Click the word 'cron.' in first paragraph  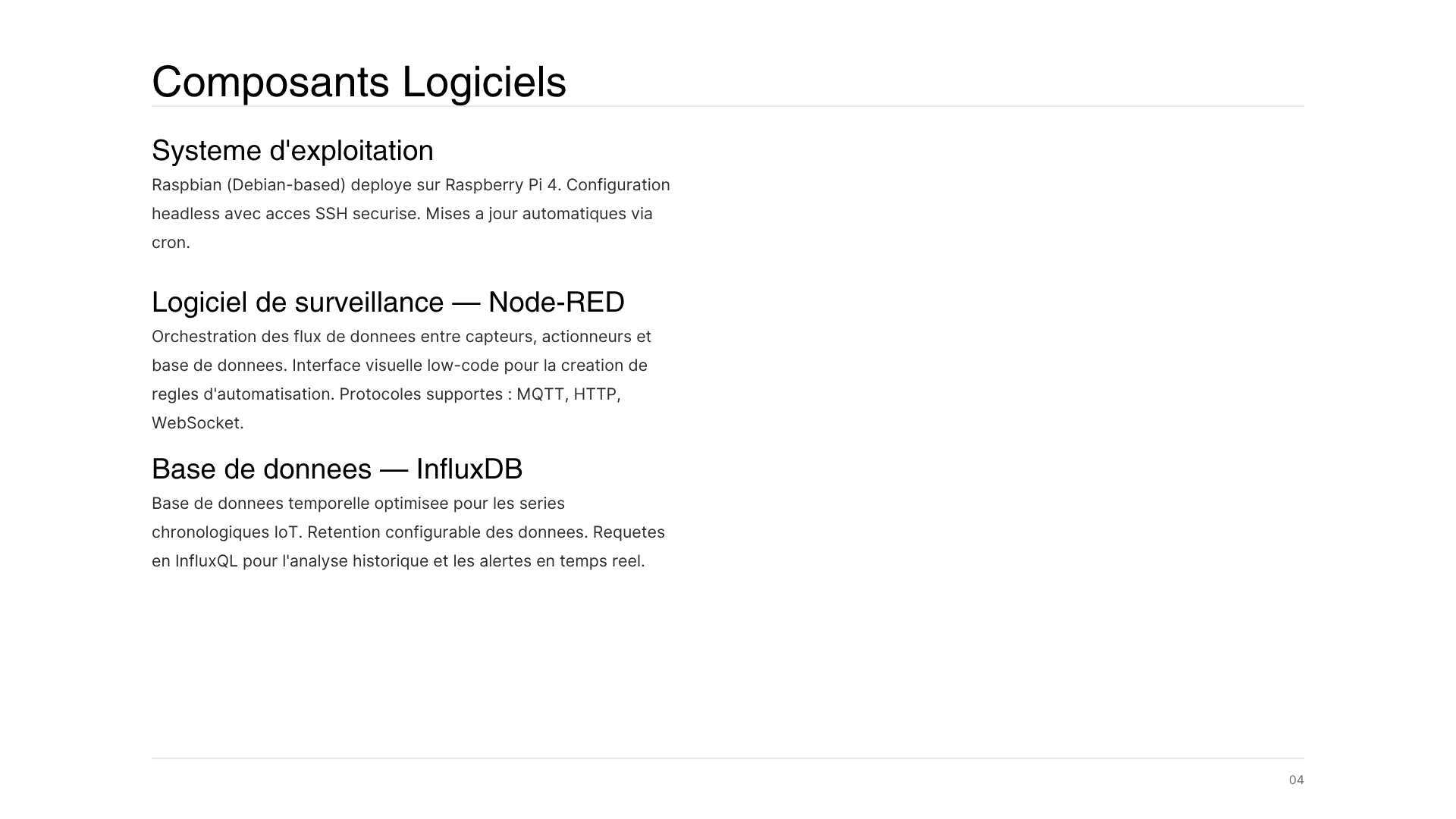171,243
